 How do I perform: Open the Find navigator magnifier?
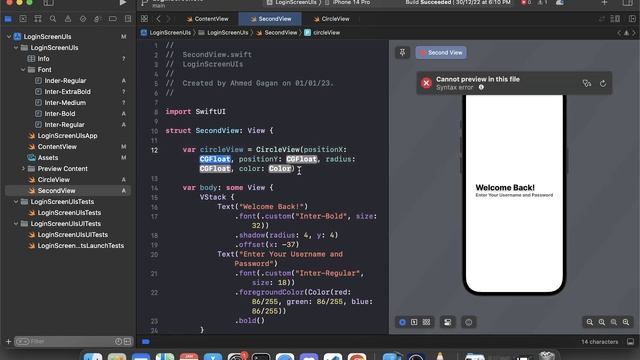53,19
